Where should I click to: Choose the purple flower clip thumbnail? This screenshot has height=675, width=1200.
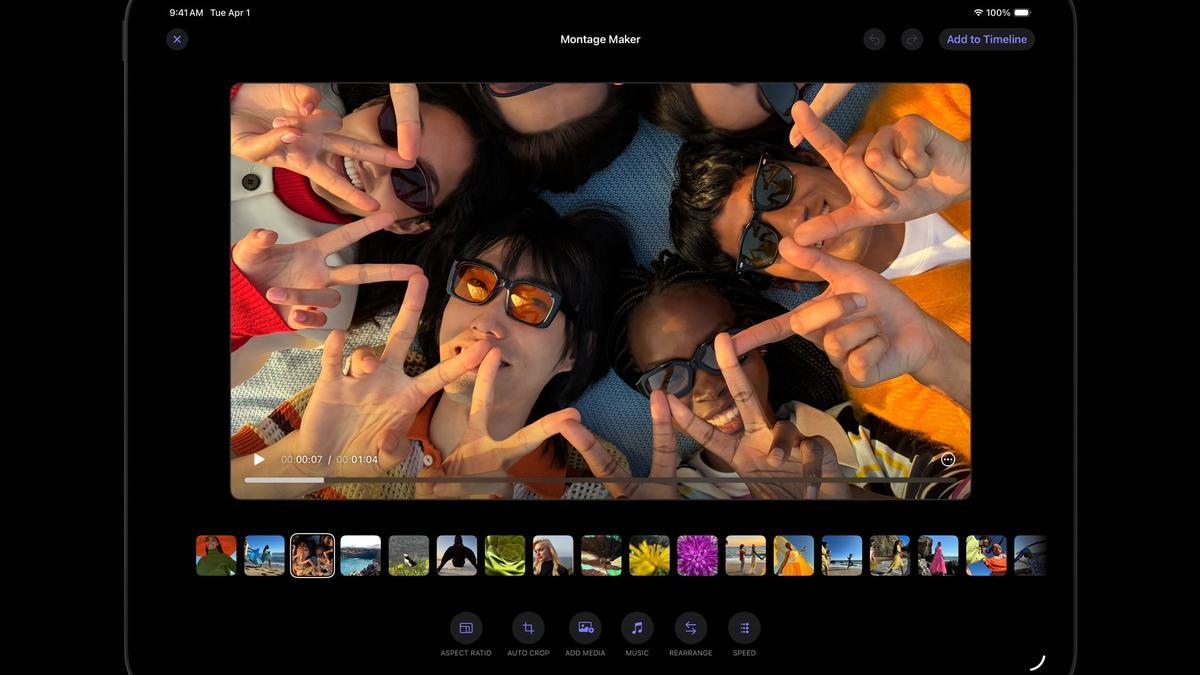(x=697, y=555)
